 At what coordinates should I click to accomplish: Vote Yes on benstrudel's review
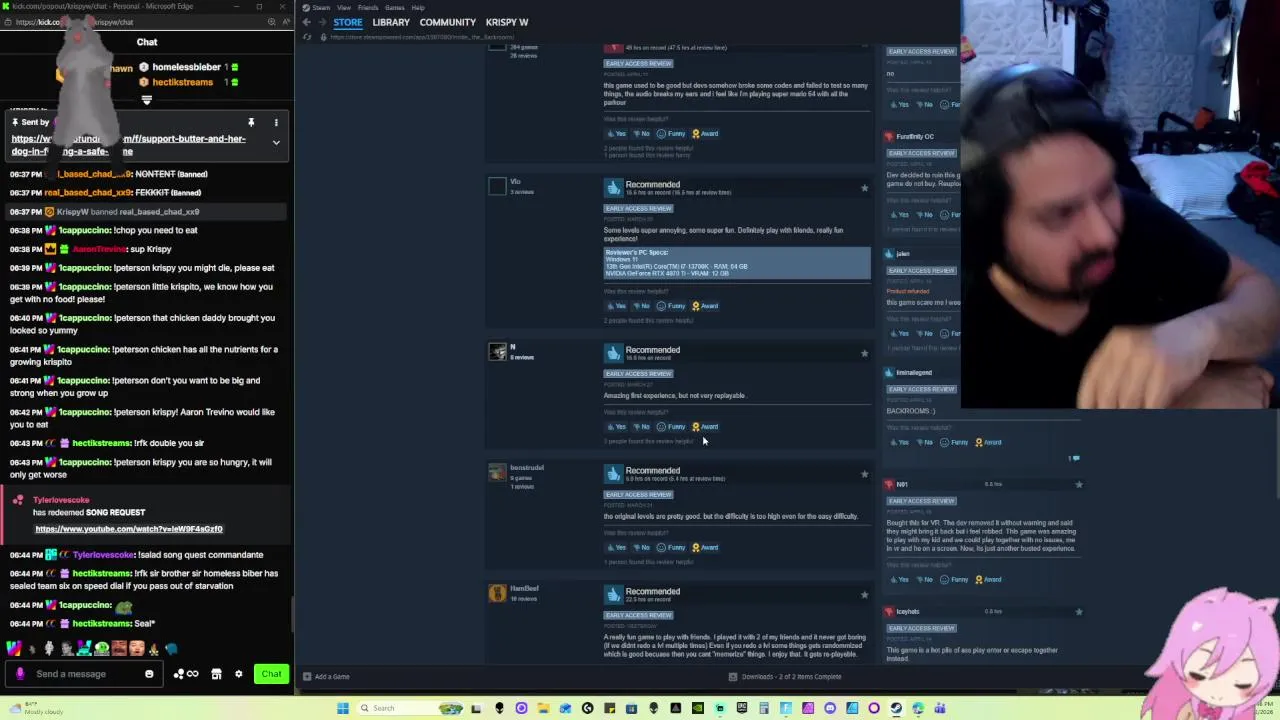pos(616,548)
